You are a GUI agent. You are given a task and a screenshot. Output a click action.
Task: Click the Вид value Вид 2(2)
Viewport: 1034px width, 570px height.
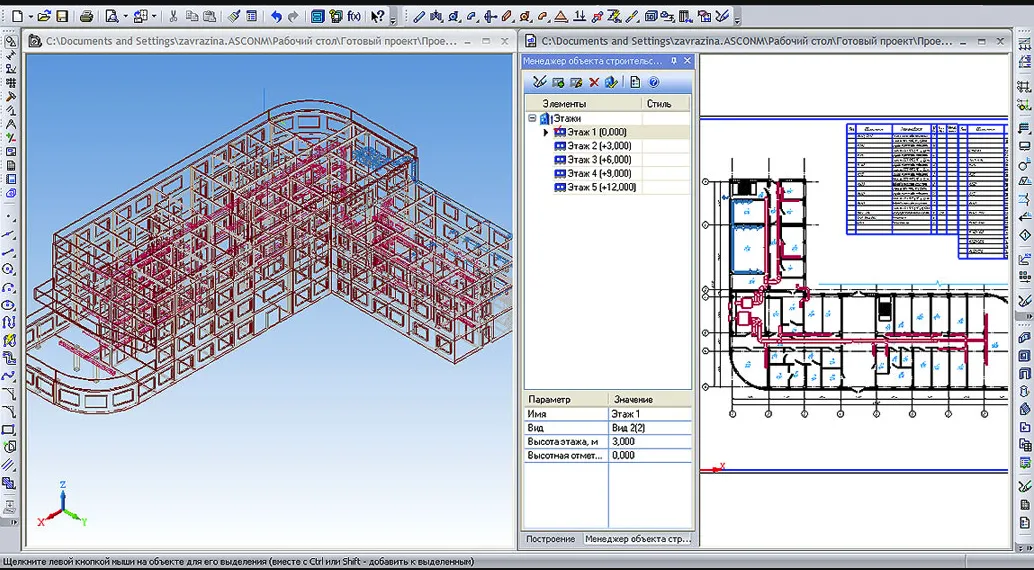click(x=650, y=428)
